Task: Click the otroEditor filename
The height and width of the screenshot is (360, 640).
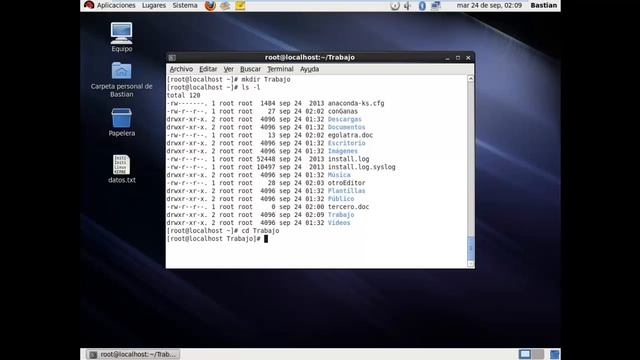Action: point(347,183)
